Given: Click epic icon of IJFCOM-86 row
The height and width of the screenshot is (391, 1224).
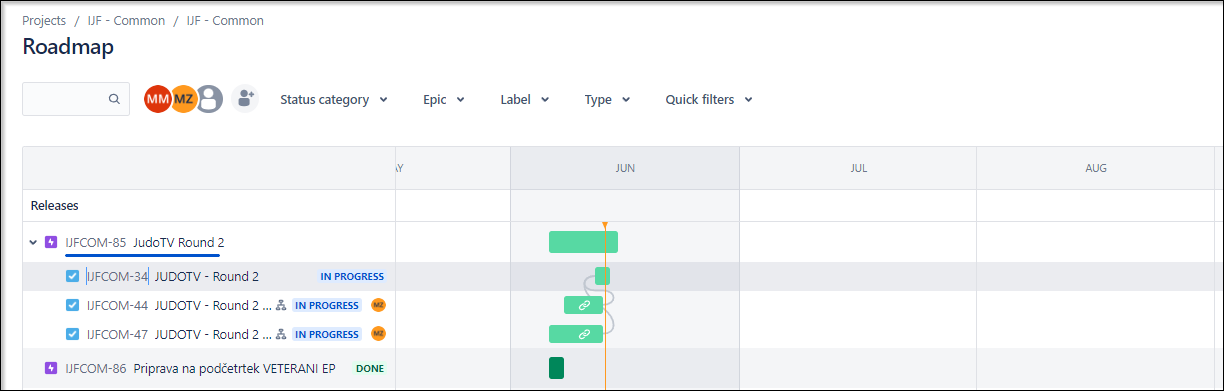Looking at the screenshot, I should pos(51,368).
